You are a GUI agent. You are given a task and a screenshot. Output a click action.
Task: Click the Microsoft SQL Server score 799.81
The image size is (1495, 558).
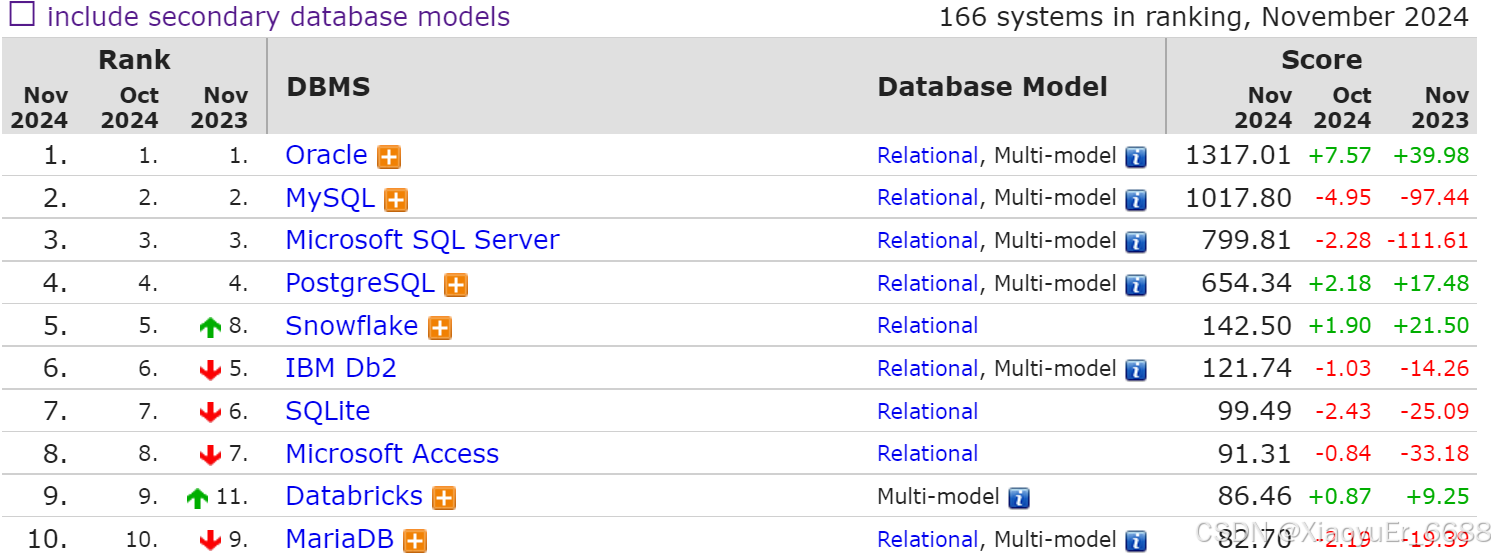(x=1246, y=241)
